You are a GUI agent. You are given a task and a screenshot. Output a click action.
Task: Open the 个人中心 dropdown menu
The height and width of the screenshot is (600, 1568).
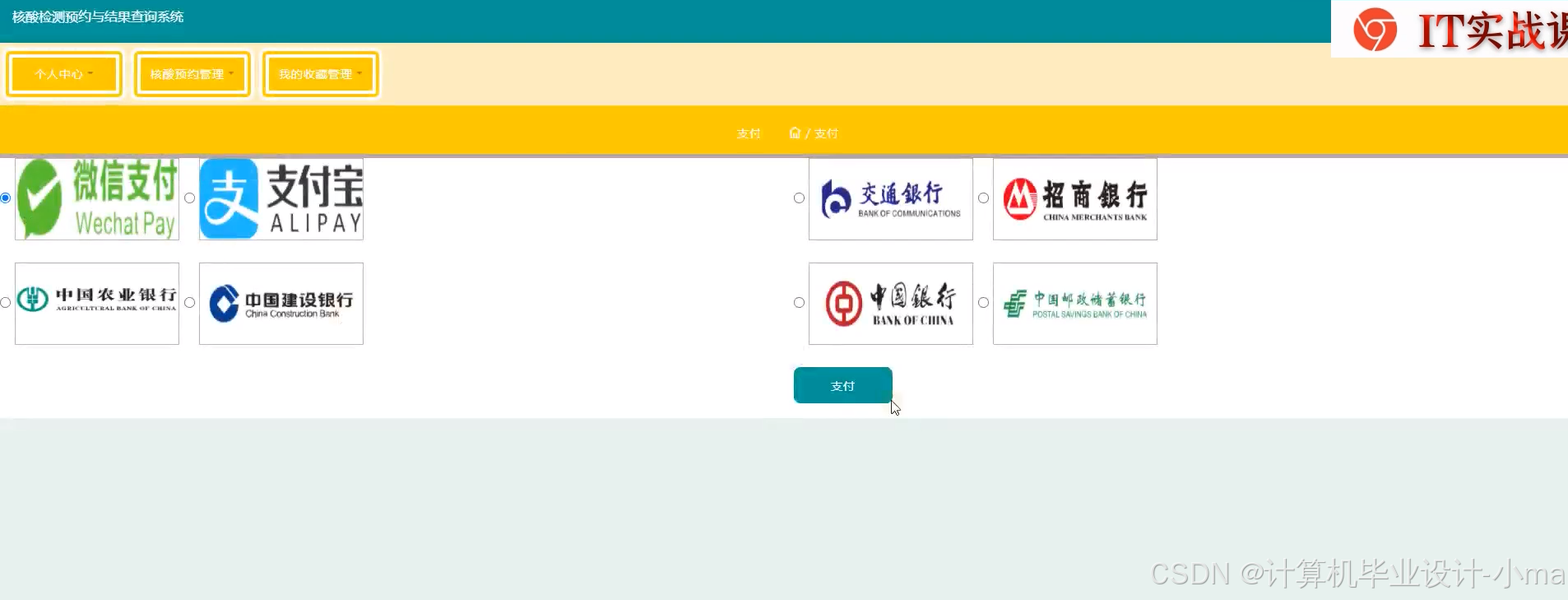click(x=64, y=74)
